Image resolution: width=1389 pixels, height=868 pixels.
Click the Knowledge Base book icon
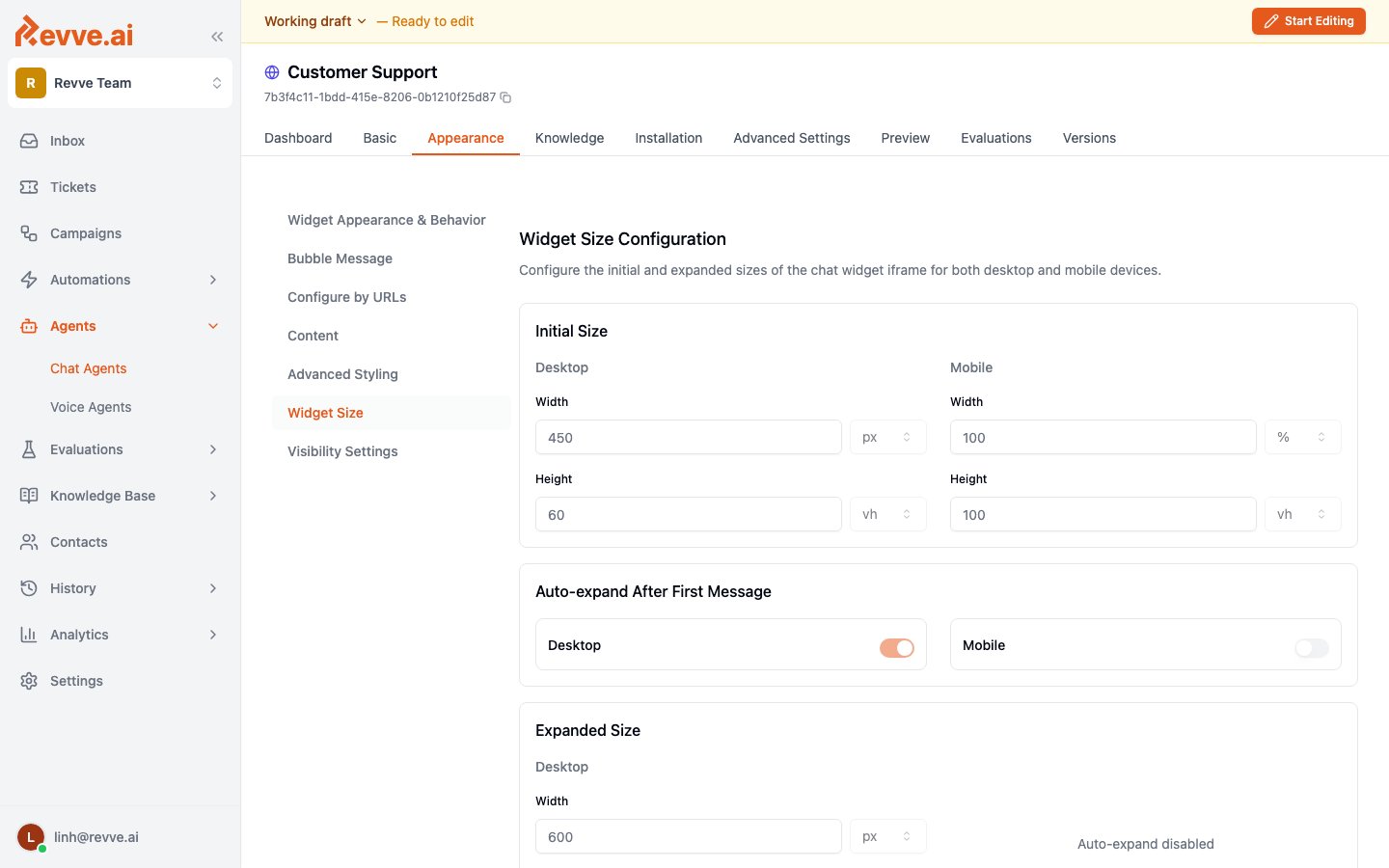pos(29,496)
